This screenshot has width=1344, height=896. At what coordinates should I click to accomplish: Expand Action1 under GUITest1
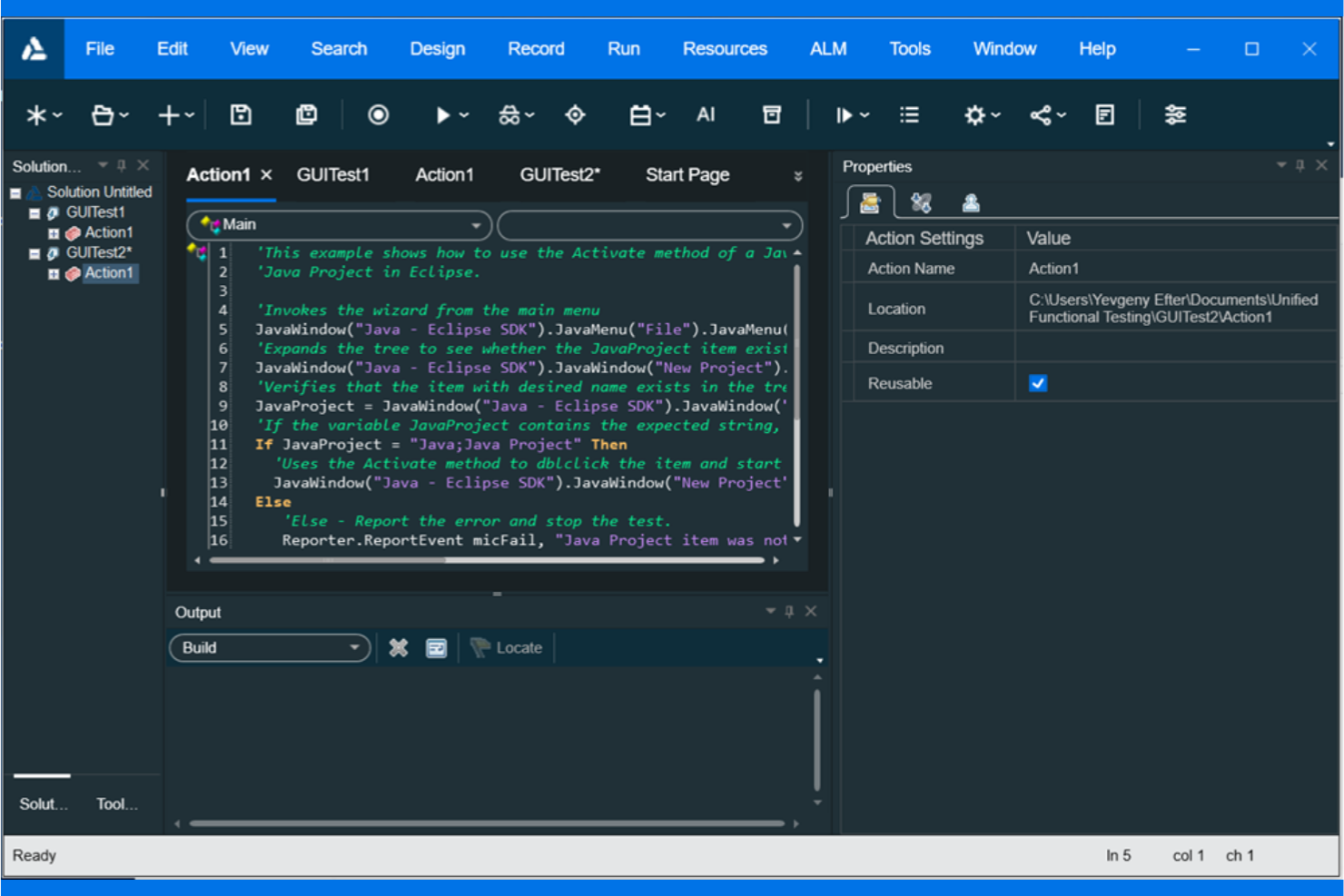[54, 233]
